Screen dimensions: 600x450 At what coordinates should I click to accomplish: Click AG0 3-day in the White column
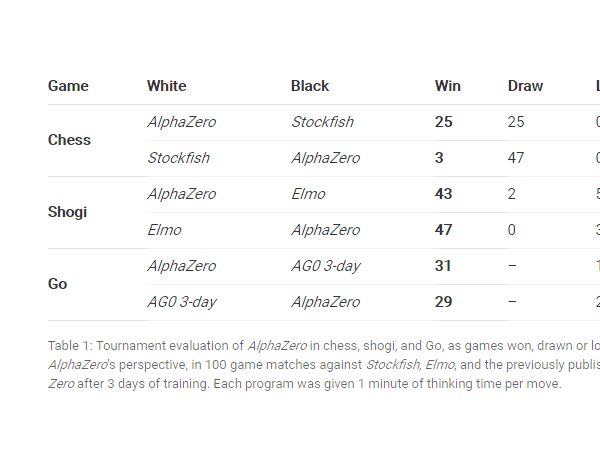click(x=181, y=302)
